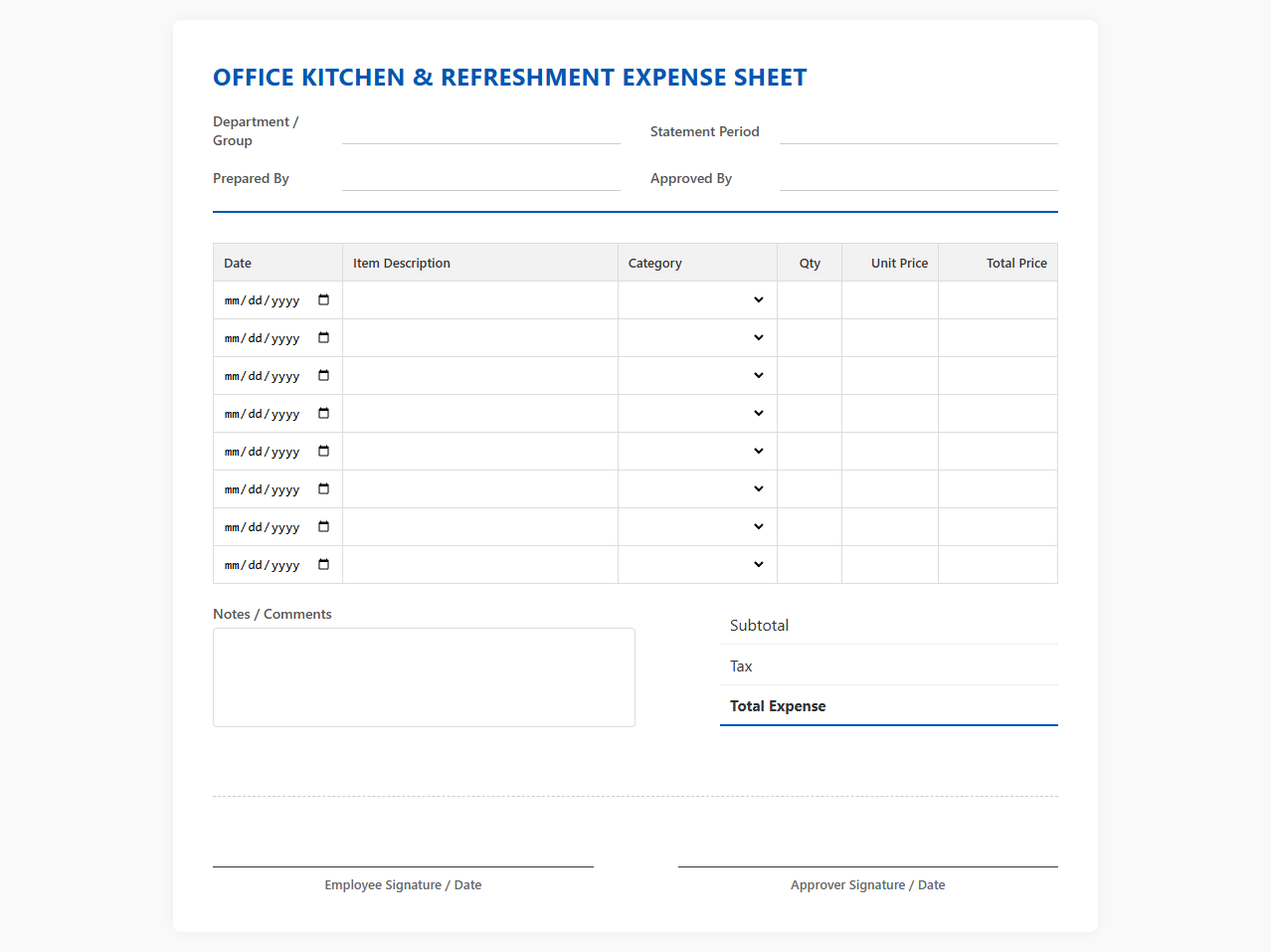Focus the Prepared By input field
Viewport: 1271px width, 952px height.
481,178
